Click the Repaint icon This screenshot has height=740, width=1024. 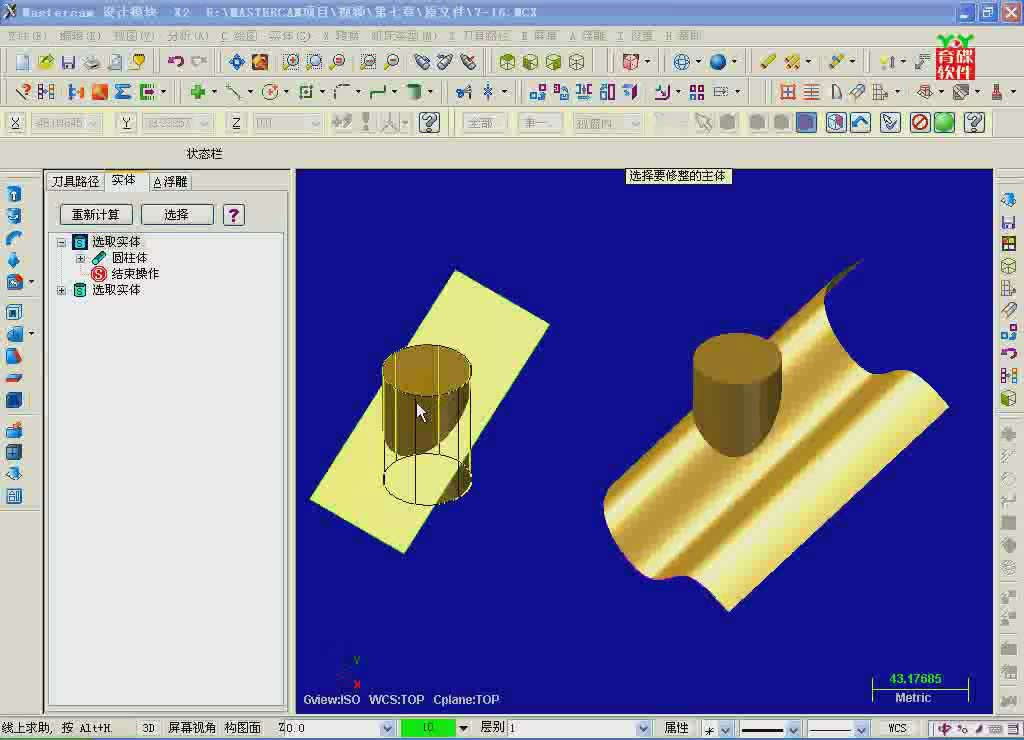[x=260, y=62]
